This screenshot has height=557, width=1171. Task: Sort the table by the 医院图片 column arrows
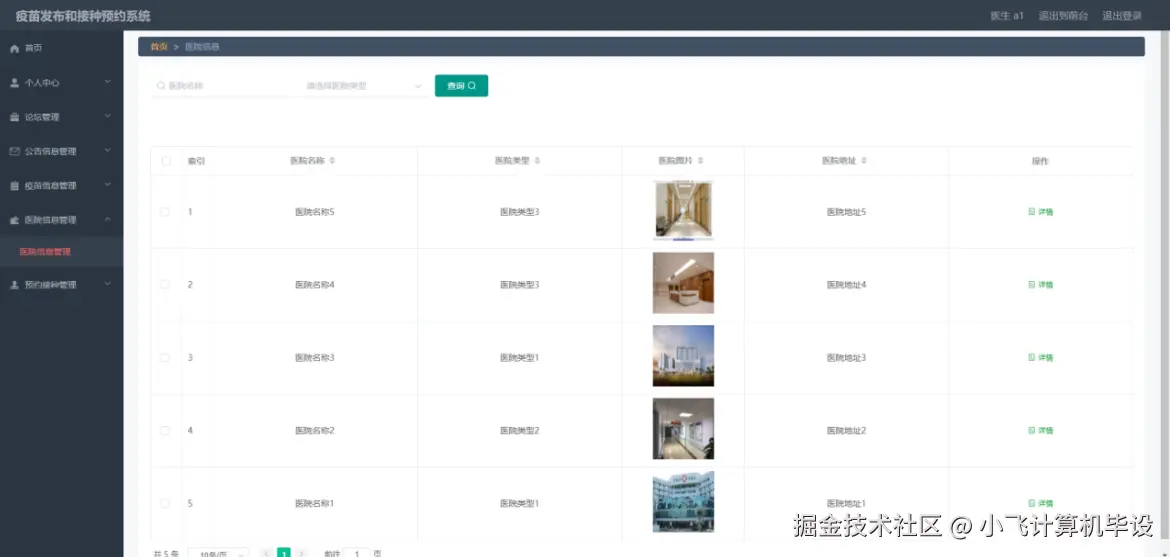pos(701,161)
